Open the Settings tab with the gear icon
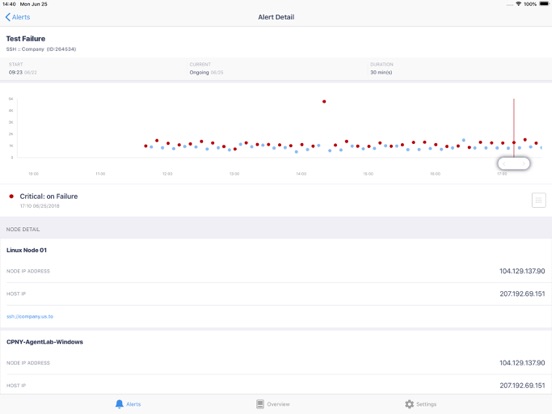Image resolution: width=552 pixels, height=414 pixels. pyautogui.click(x=420, y=404)
